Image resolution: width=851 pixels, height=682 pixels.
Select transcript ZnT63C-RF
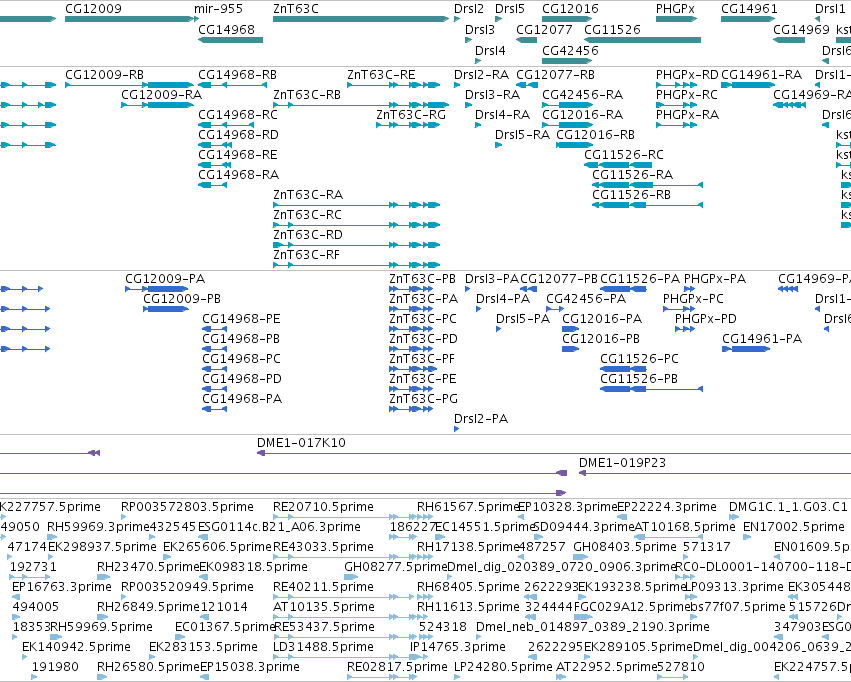pos(306,255)
